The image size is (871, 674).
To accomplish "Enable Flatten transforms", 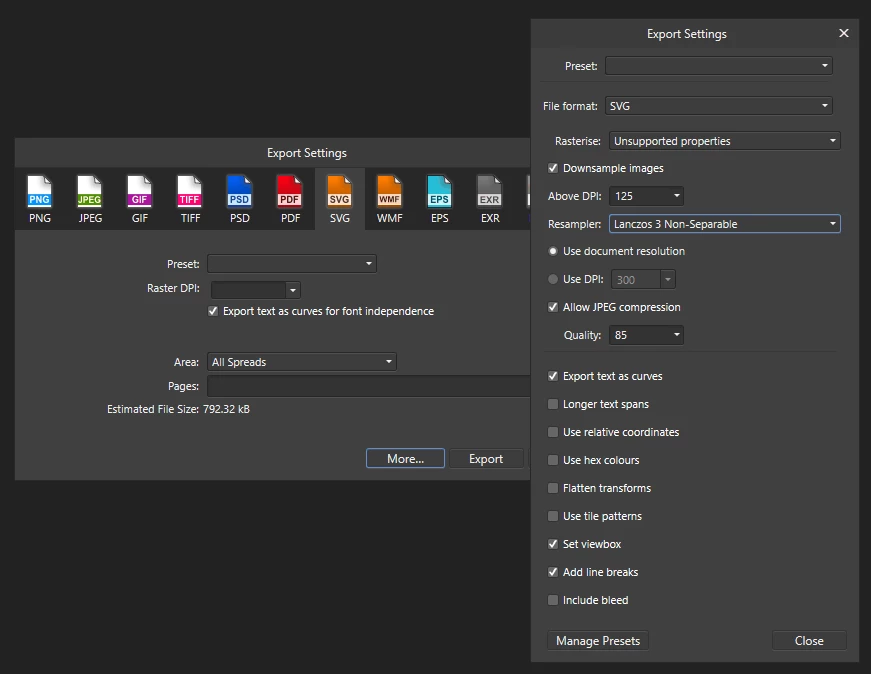I will [x=553, y=488].
